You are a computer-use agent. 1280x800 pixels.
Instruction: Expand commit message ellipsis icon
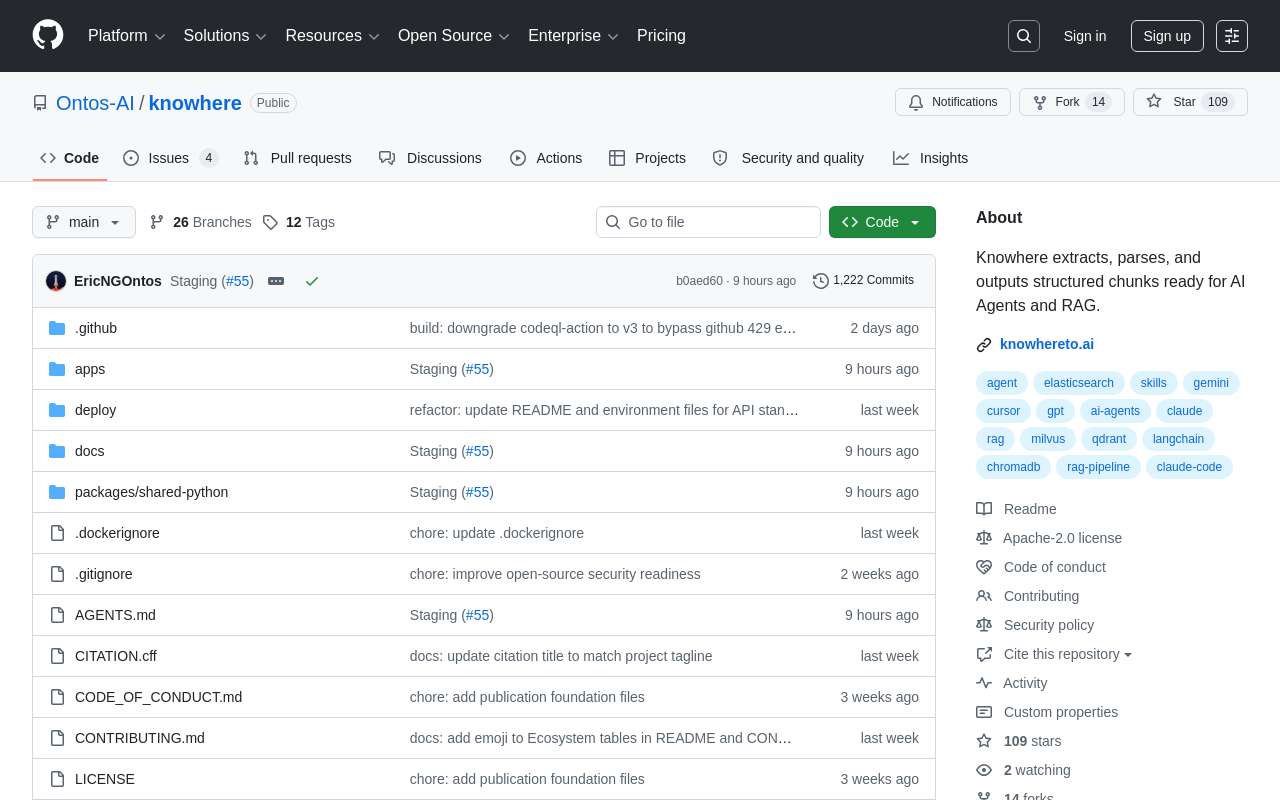tap(276, 281)
